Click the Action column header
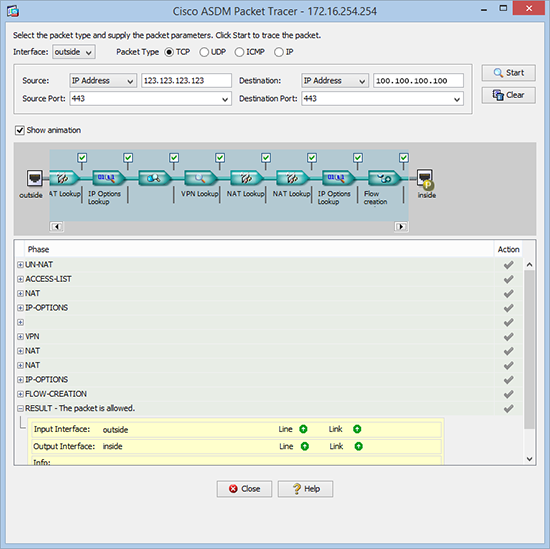 pos(508,249)
